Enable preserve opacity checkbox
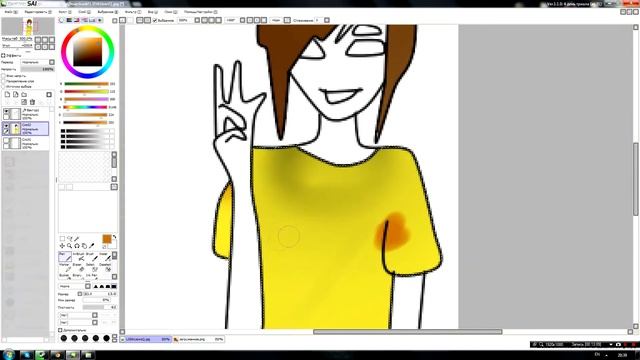 click(x=3, y=76)
